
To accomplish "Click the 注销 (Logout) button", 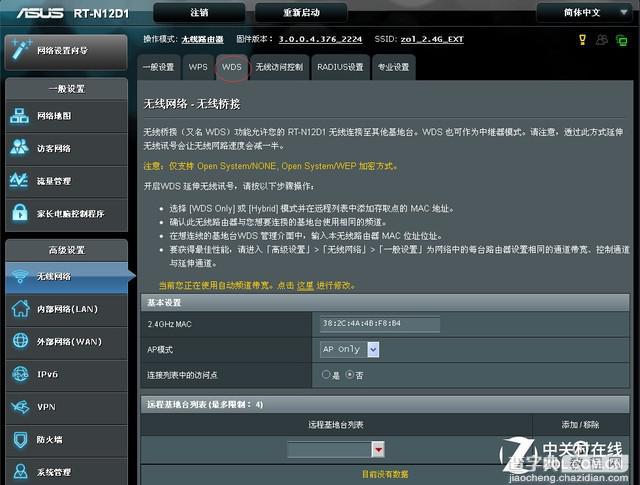I will [199, 13].
